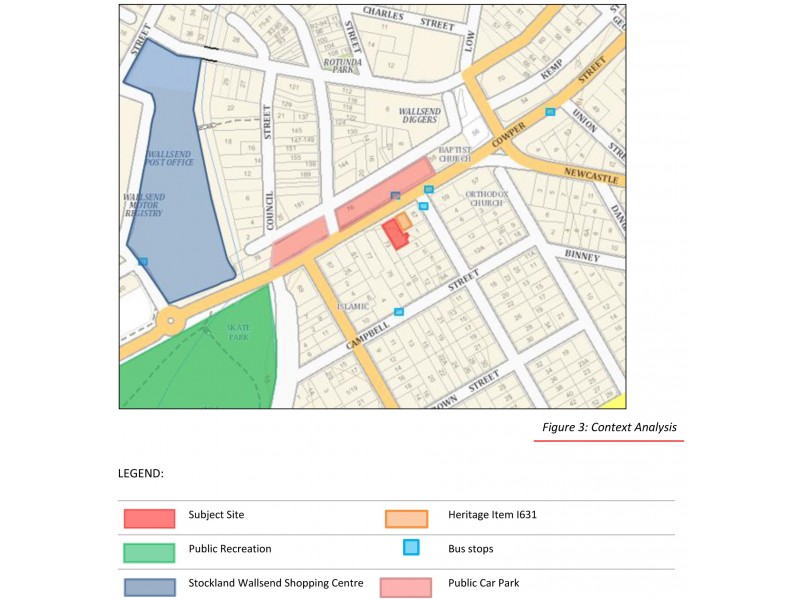
Task: Click the red Subject Site polygon on map
Action: click(394, 234)
